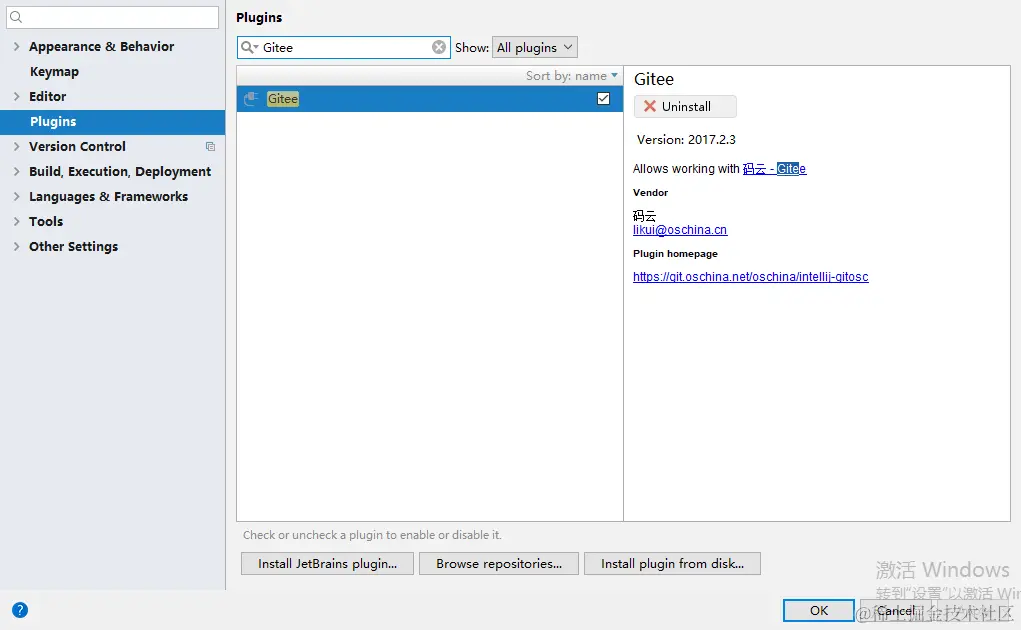Screen dimensions: 1021x630
Task: Click Browse repositories button
Action: coord(499,564)
